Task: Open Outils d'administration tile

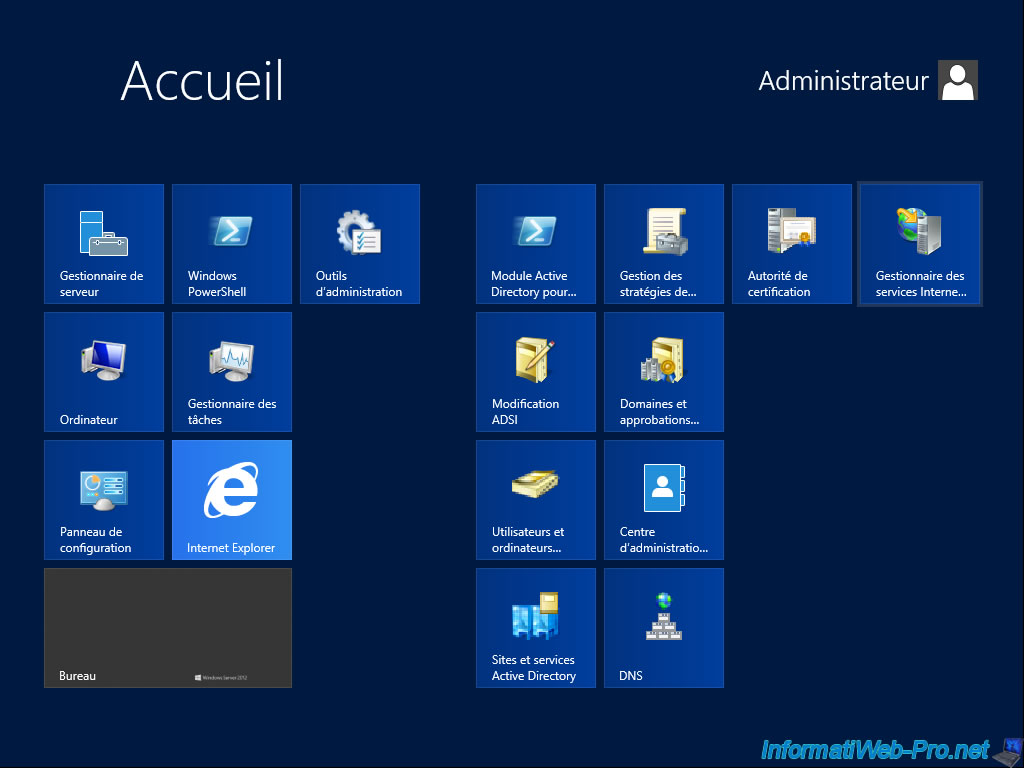Action: [x=360, y=244]
